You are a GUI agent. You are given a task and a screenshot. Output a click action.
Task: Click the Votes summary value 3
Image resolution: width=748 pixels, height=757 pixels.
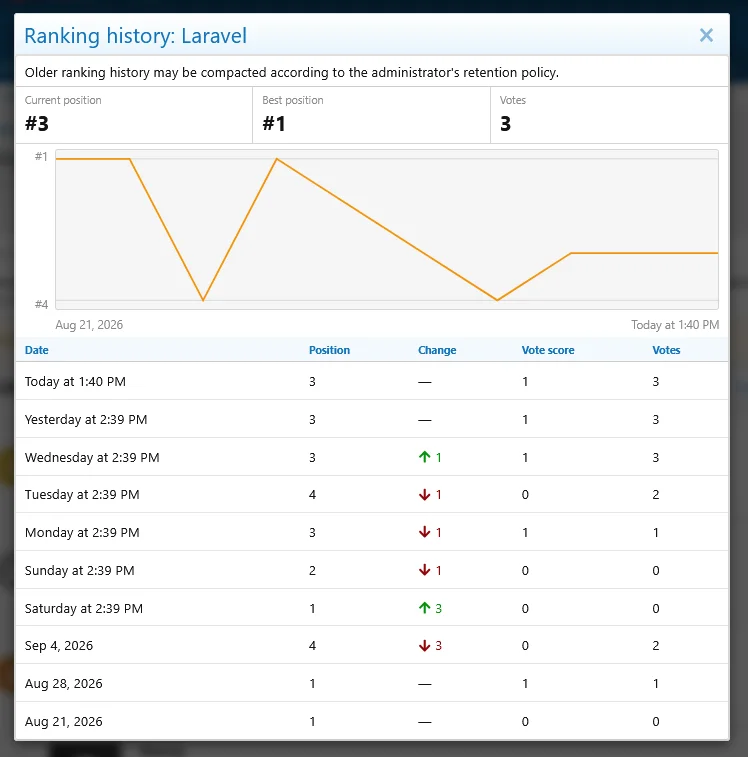click(x=506, y=124)
